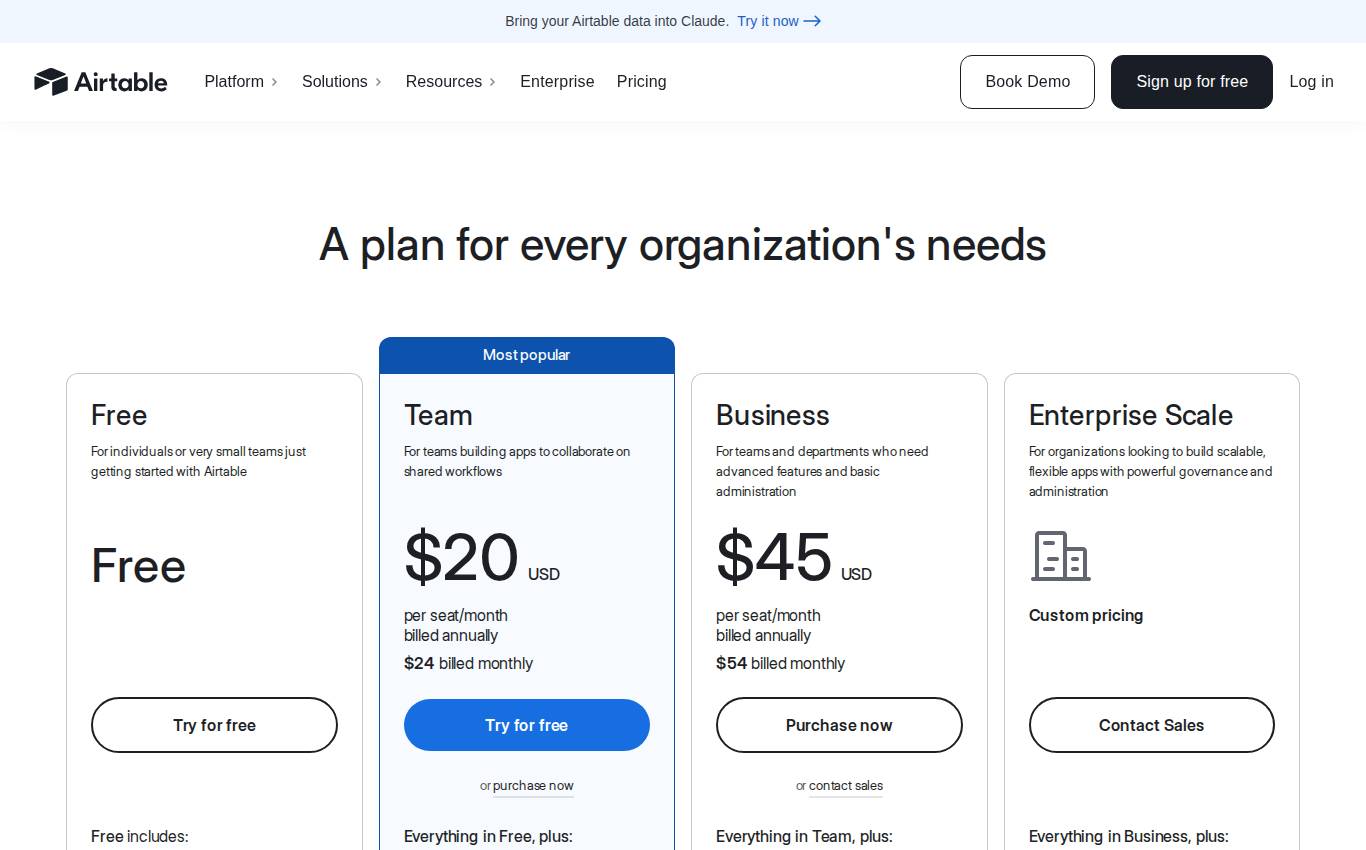Screen dimensions: 1366x850
Task: Click the Business description about basic administration
Action: click(822, 471)
